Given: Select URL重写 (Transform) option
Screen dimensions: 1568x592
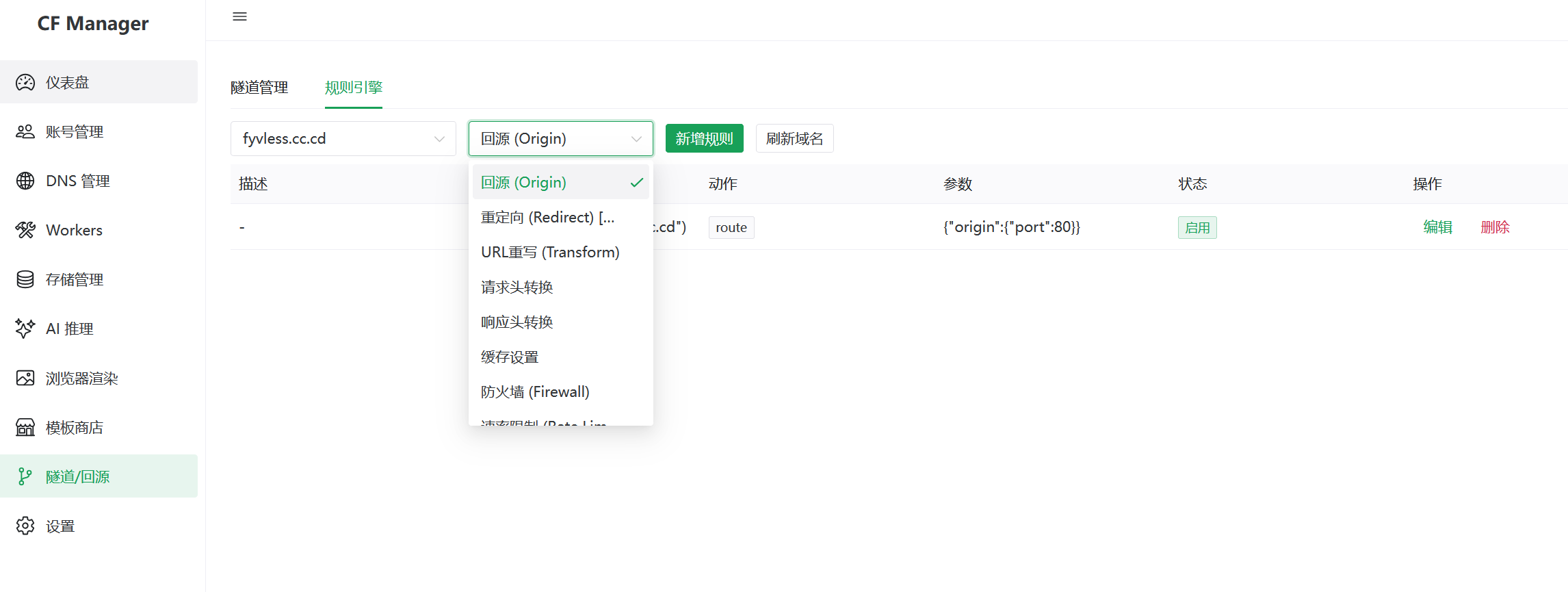Looking at the screenshot, I should pyautogui.click(x=561, y=252).
